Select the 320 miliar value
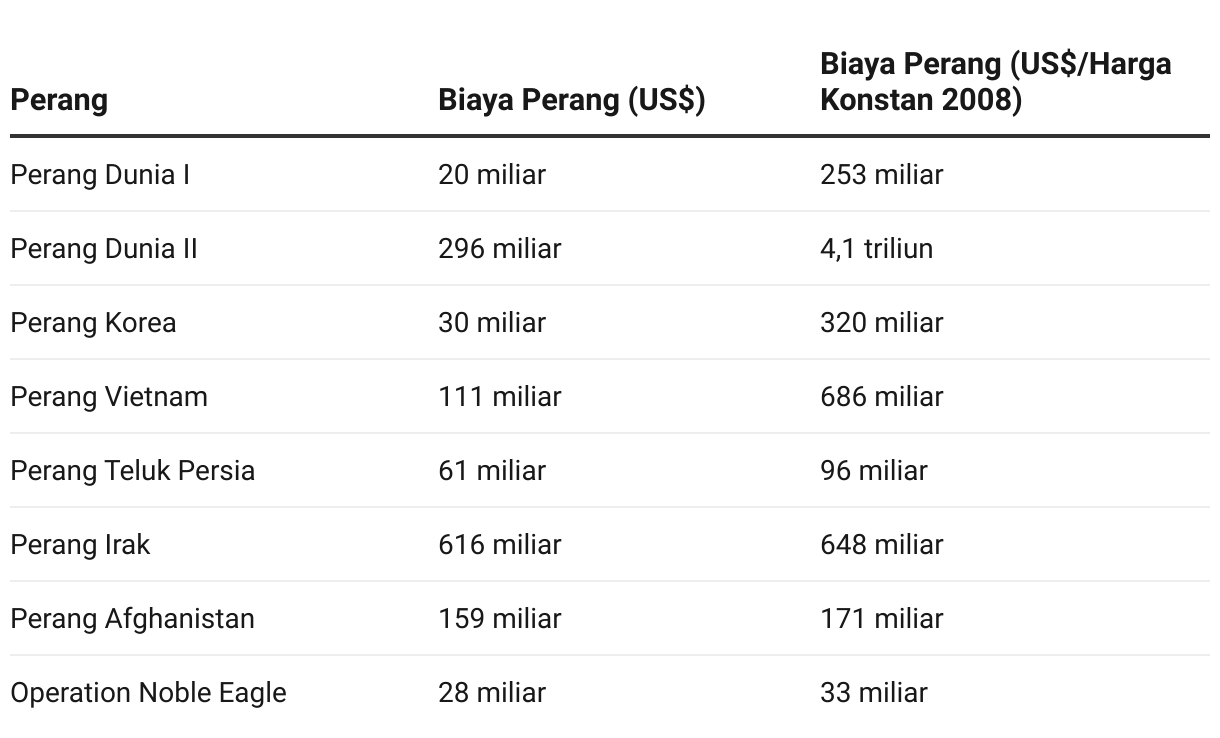Screen dimensions: 1220x738 pyautogui.click(x=882, y=323)
